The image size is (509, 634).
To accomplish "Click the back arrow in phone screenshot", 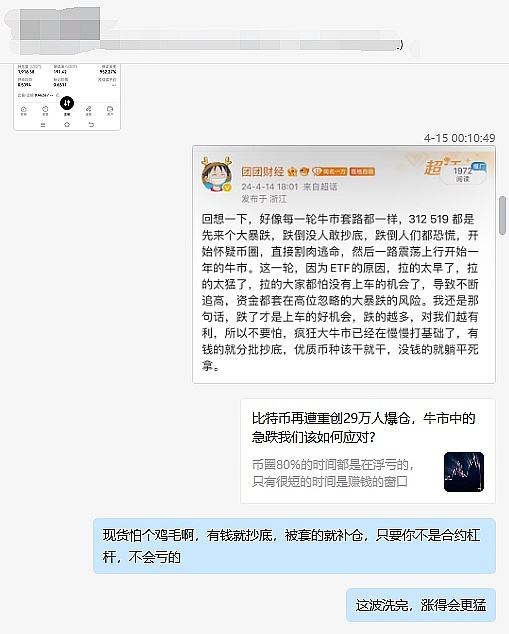I will 91,124.
